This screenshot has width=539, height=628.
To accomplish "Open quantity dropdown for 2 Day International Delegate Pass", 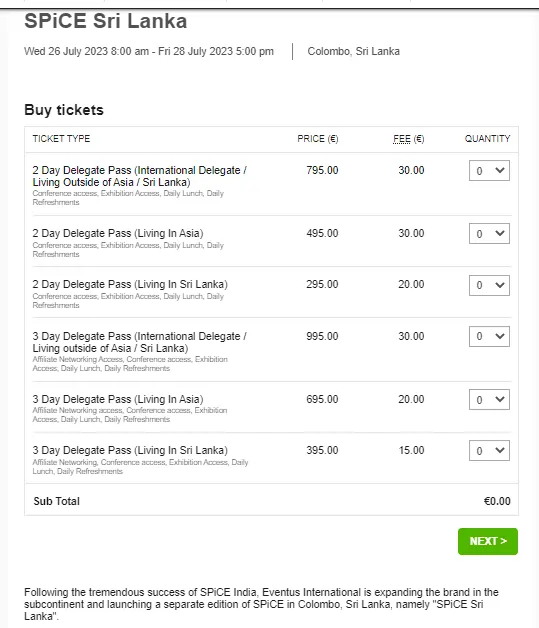I will (x=489, y=171).
